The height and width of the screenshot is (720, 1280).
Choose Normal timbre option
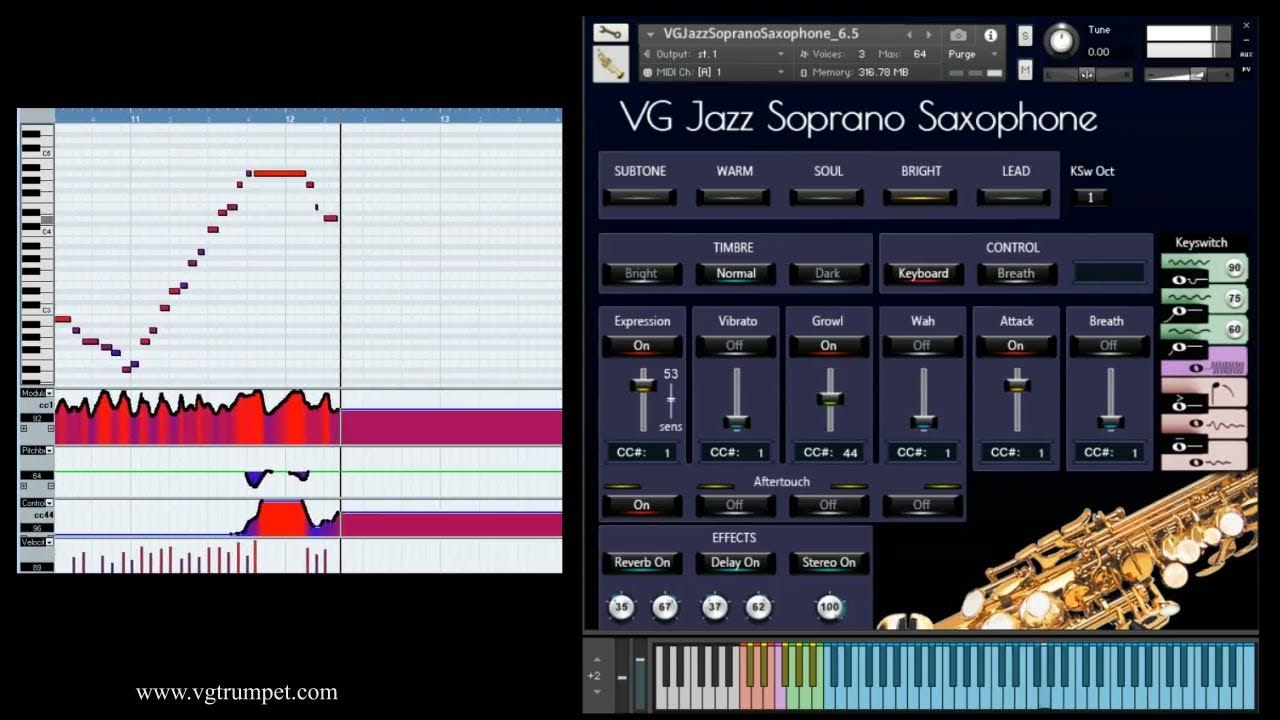[735, 273]
